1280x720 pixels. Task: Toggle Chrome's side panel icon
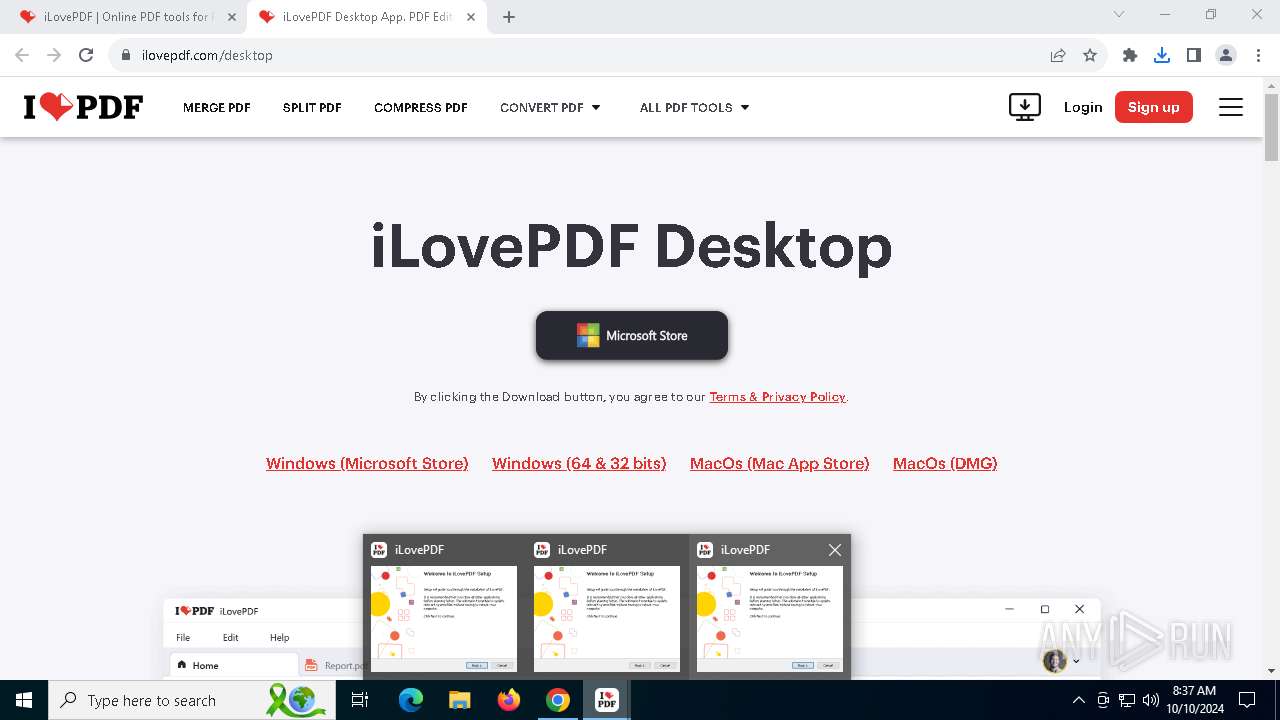tap(1194, 55)
